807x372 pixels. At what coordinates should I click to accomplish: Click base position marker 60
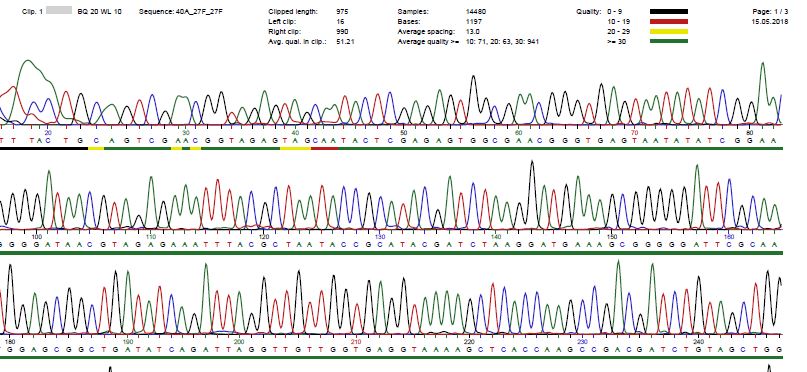click(518, 132)
